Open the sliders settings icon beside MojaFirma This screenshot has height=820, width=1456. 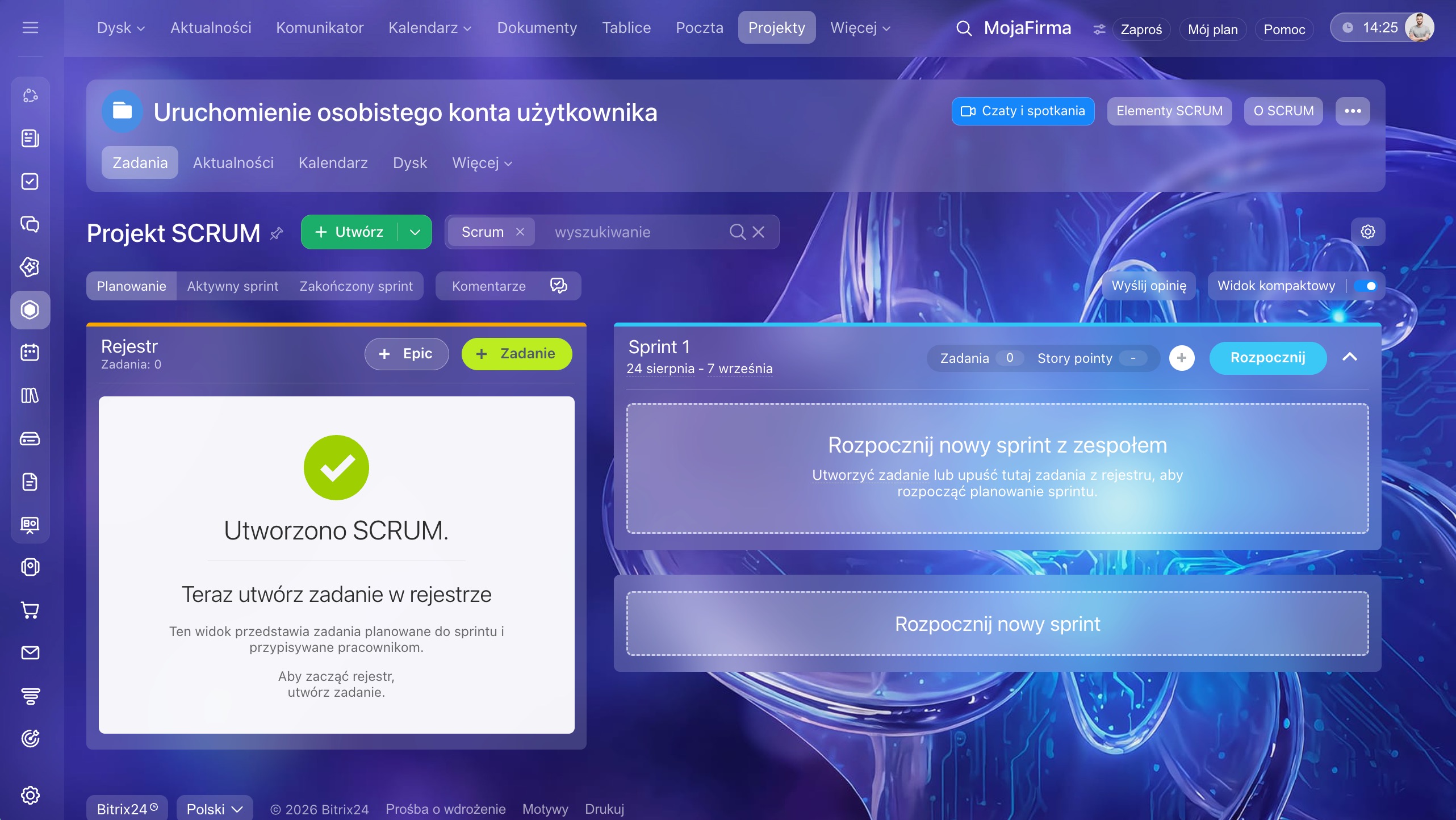tap(1099, 29)
